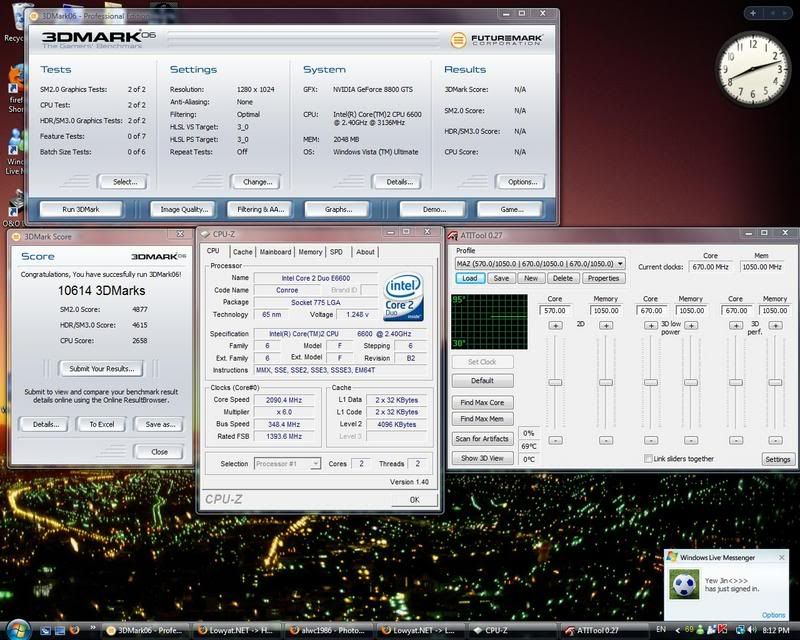
Task: Switch to the About tab in CPU-Z
Action: 365,252
